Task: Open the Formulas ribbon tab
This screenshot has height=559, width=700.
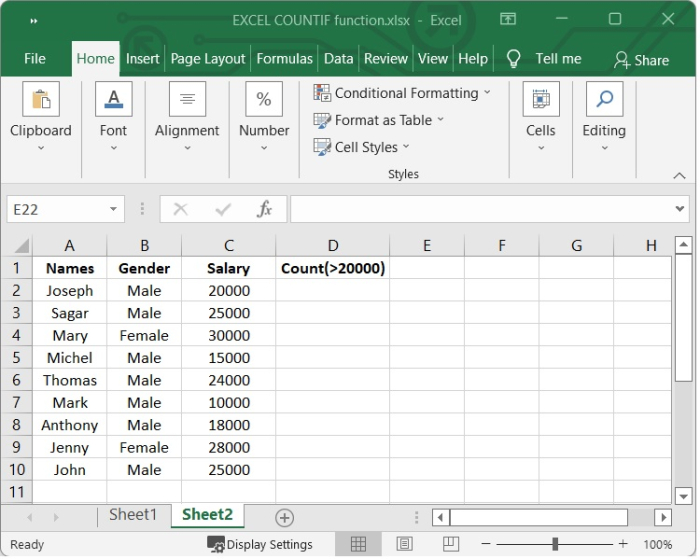Action: pyautogui.click(x=284, y=59)
